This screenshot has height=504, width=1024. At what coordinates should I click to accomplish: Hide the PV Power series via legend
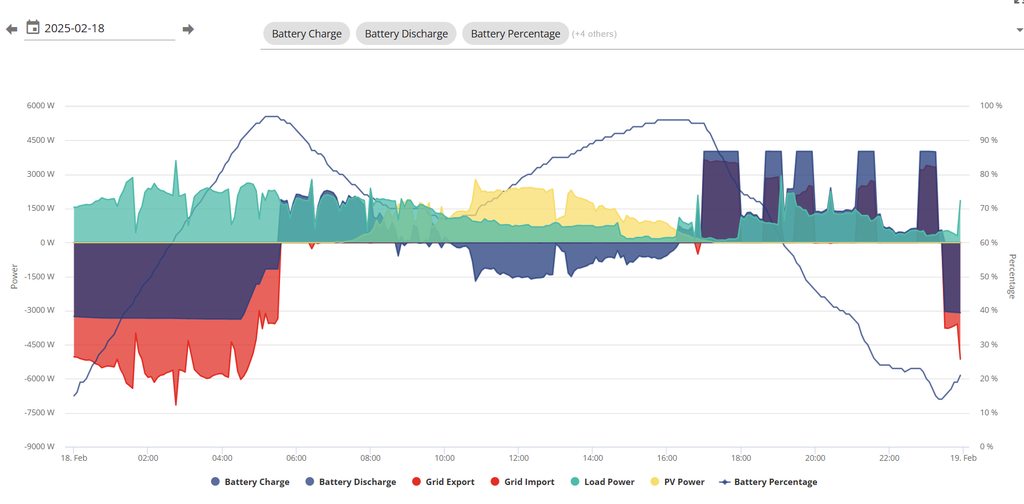pos(683,482)
